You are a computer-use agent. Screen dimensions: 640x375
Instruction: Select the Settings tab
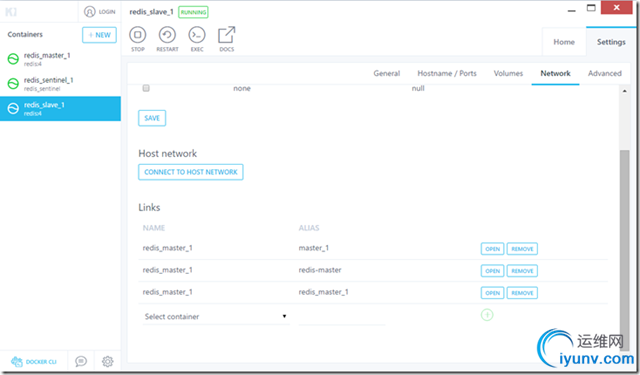click(611, 42)
